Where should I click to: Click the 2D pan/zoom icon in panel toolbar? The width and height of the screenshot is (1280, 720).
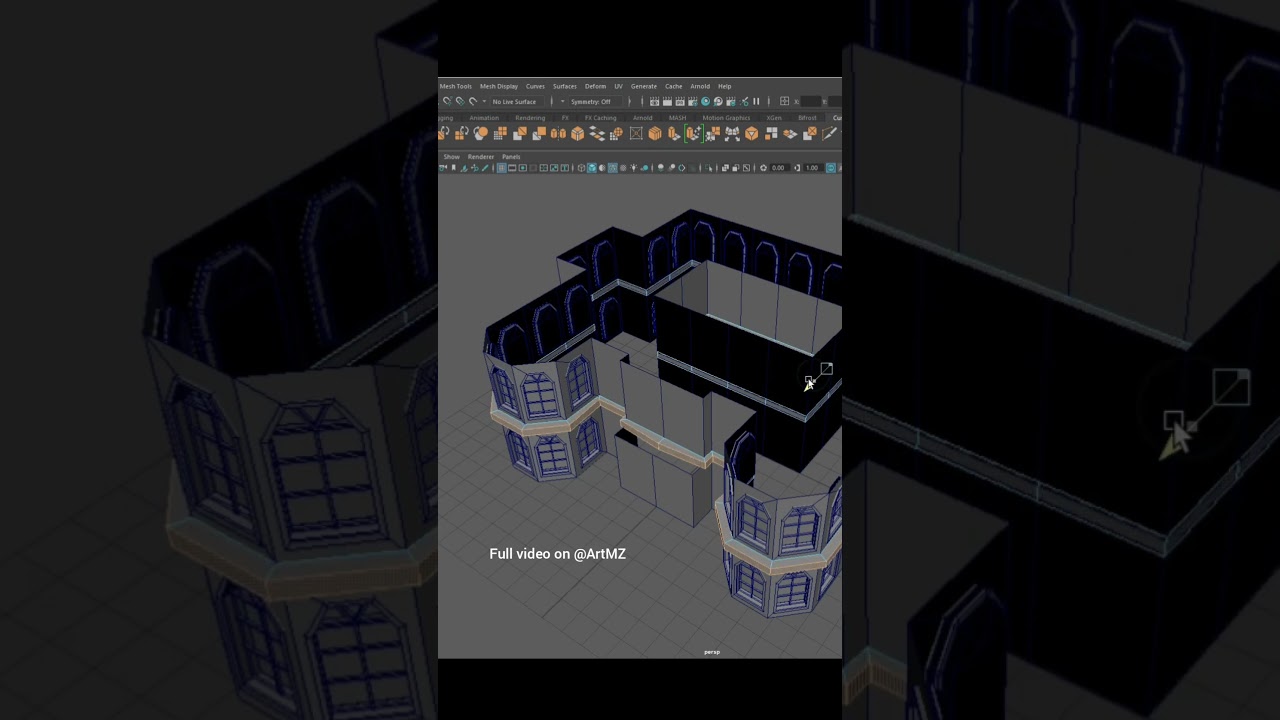pos(475,168)
